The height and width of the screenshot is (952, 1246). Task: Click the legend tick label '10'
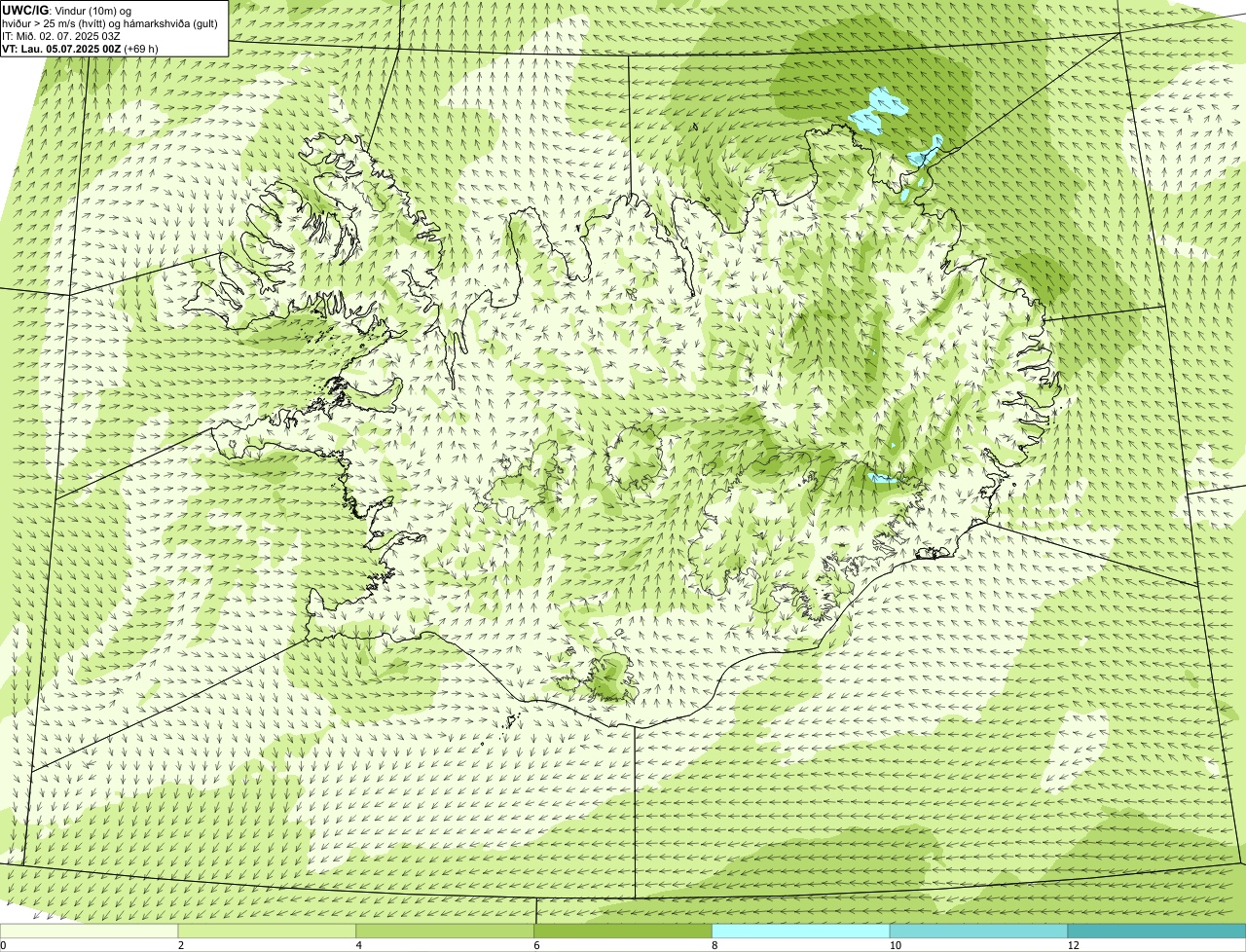tap(895, 945)
